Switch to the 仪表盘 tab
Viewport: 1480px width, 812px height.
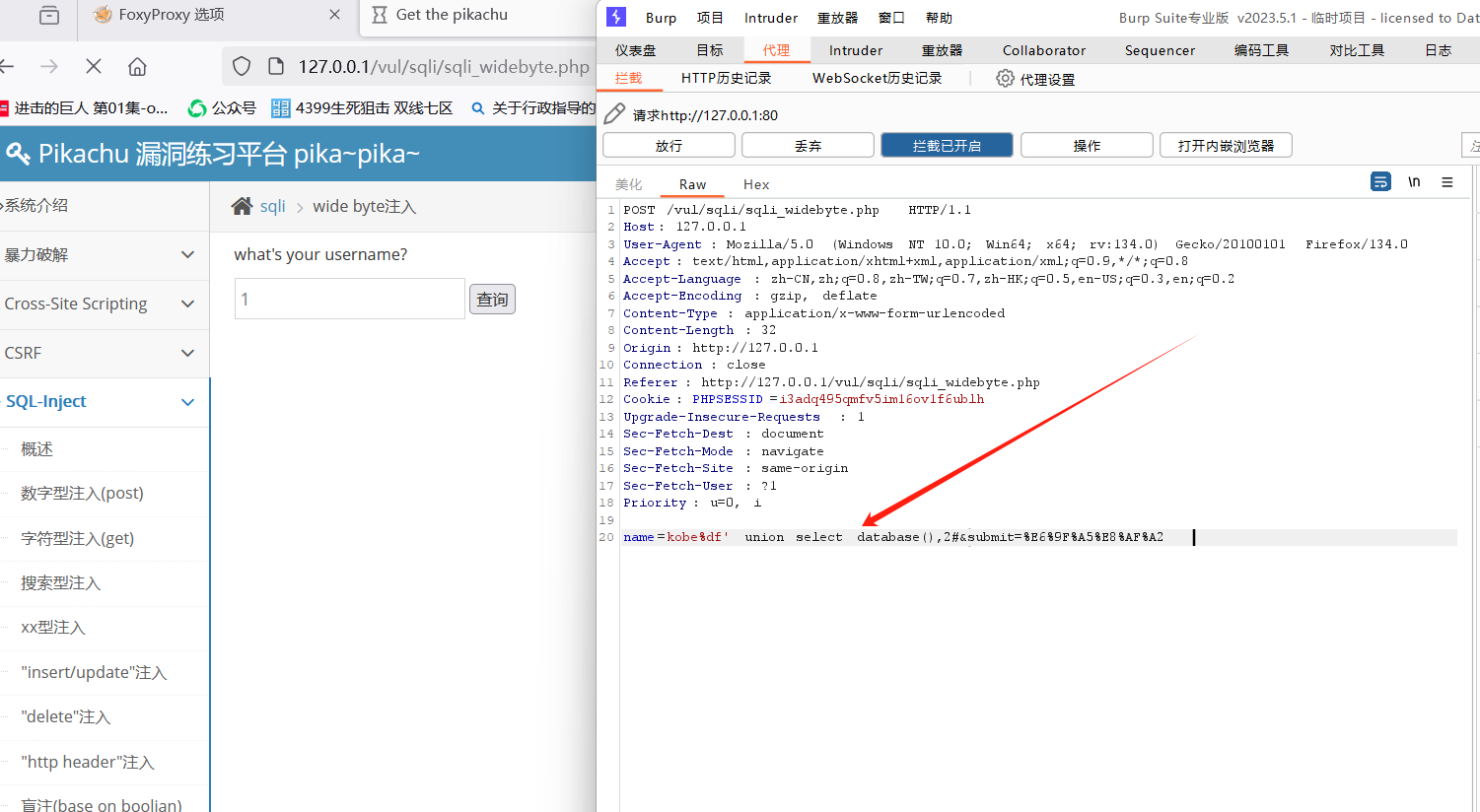point(635,50)
